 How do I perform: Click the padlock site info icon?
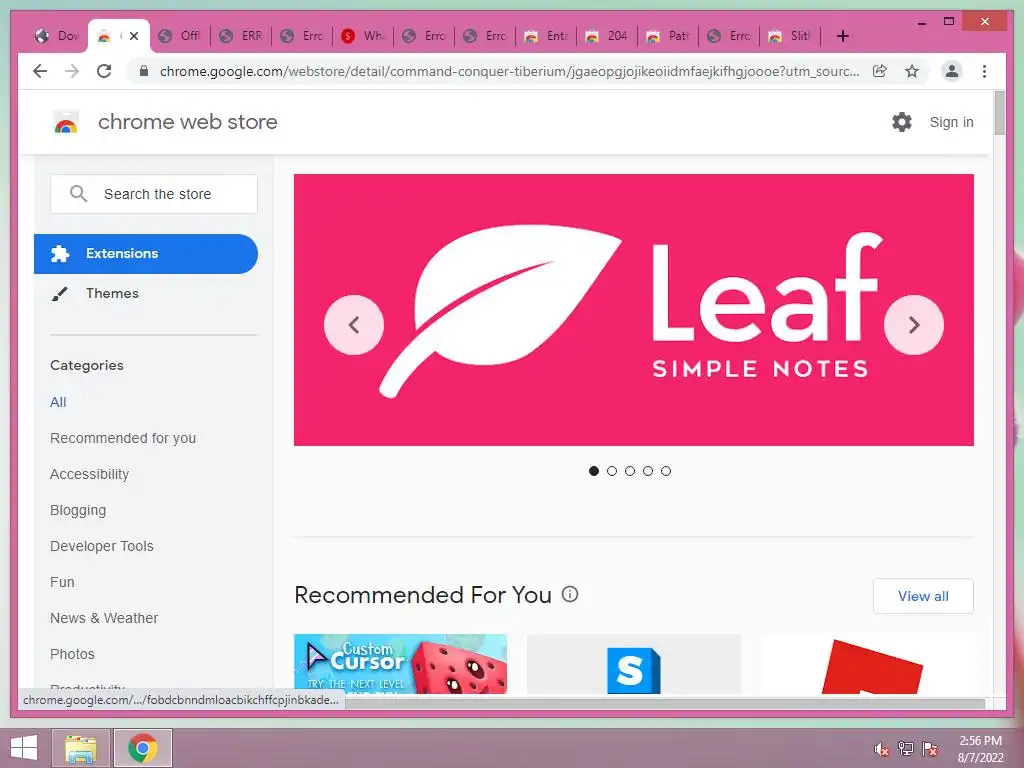pyautogui.click(x=144, y=71)
